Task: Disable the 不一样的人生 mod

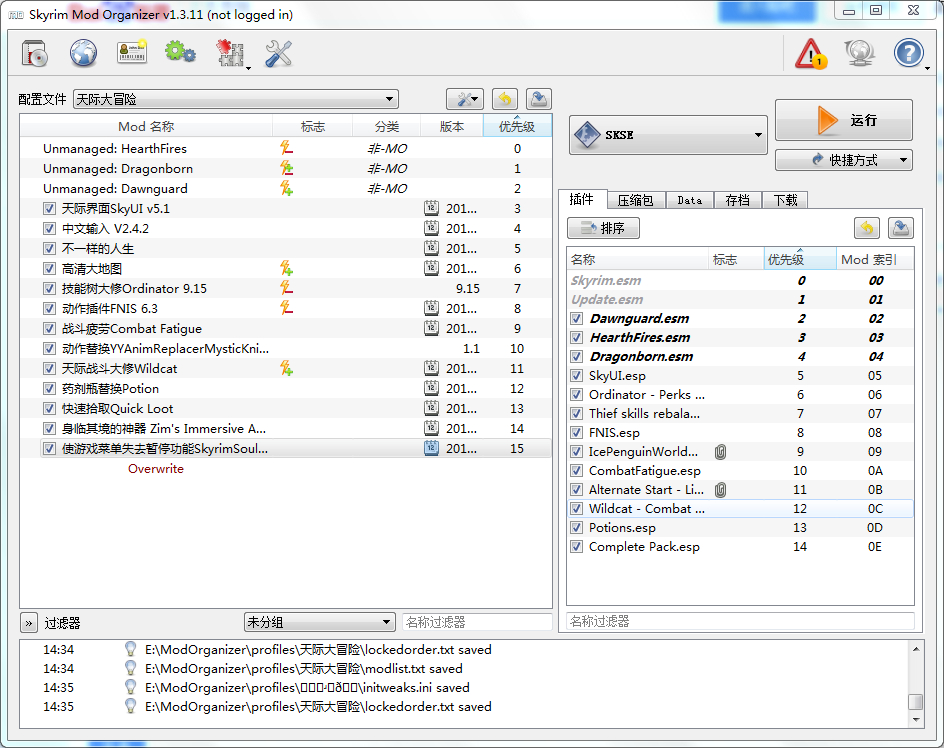Action: pyautogui.click(x=49, y=248)
